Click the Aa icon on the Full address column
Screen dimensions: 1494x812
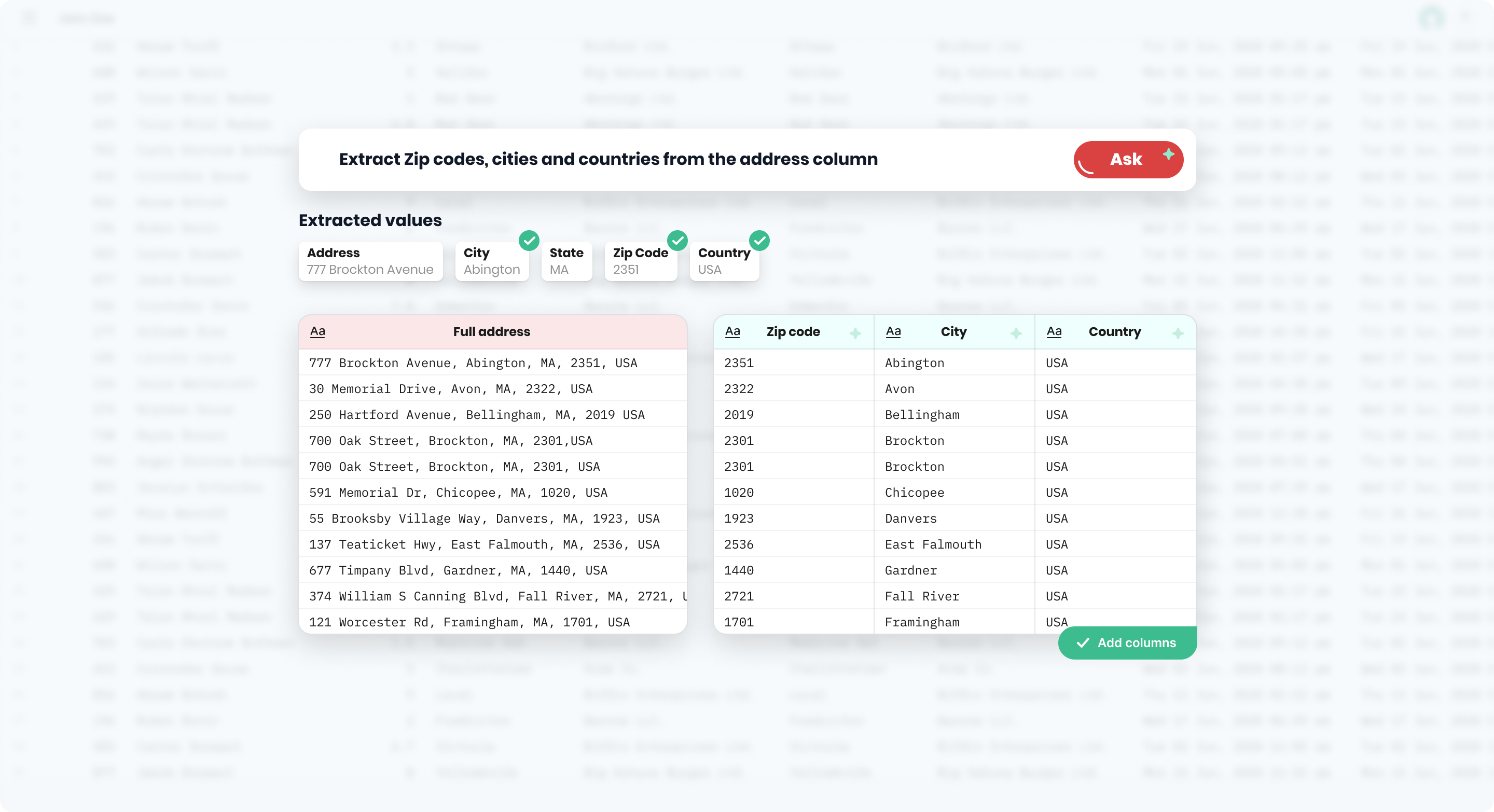317,331
